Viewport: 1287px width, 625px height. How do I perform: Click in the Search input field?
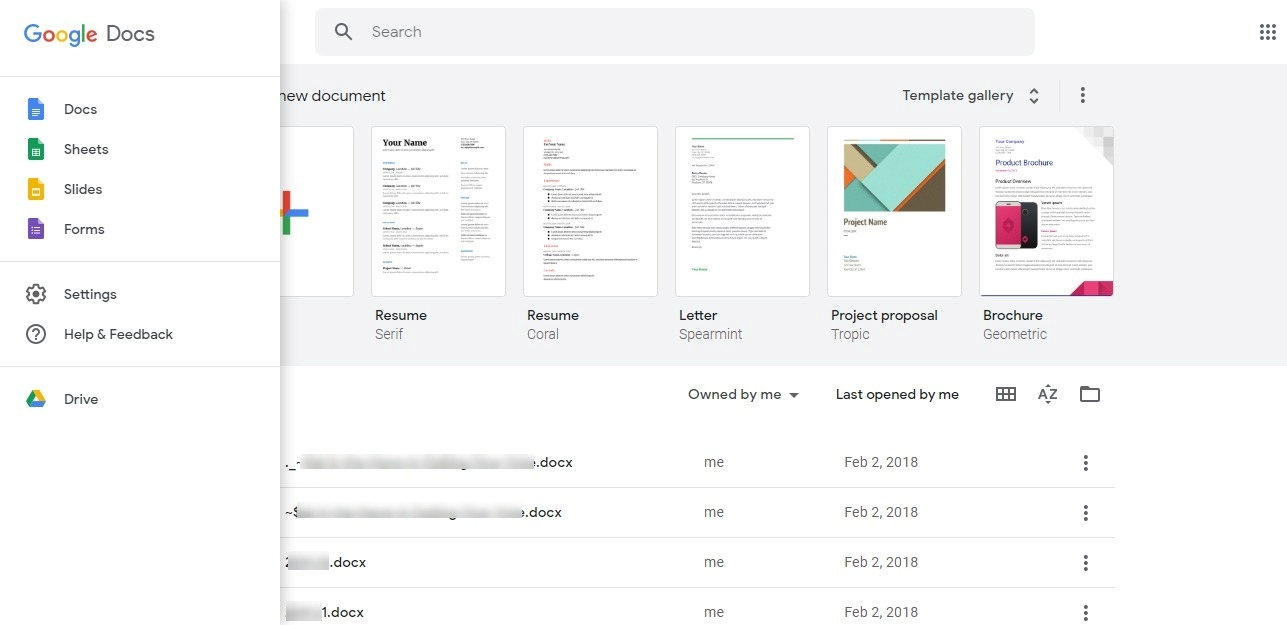pos(690,32)
